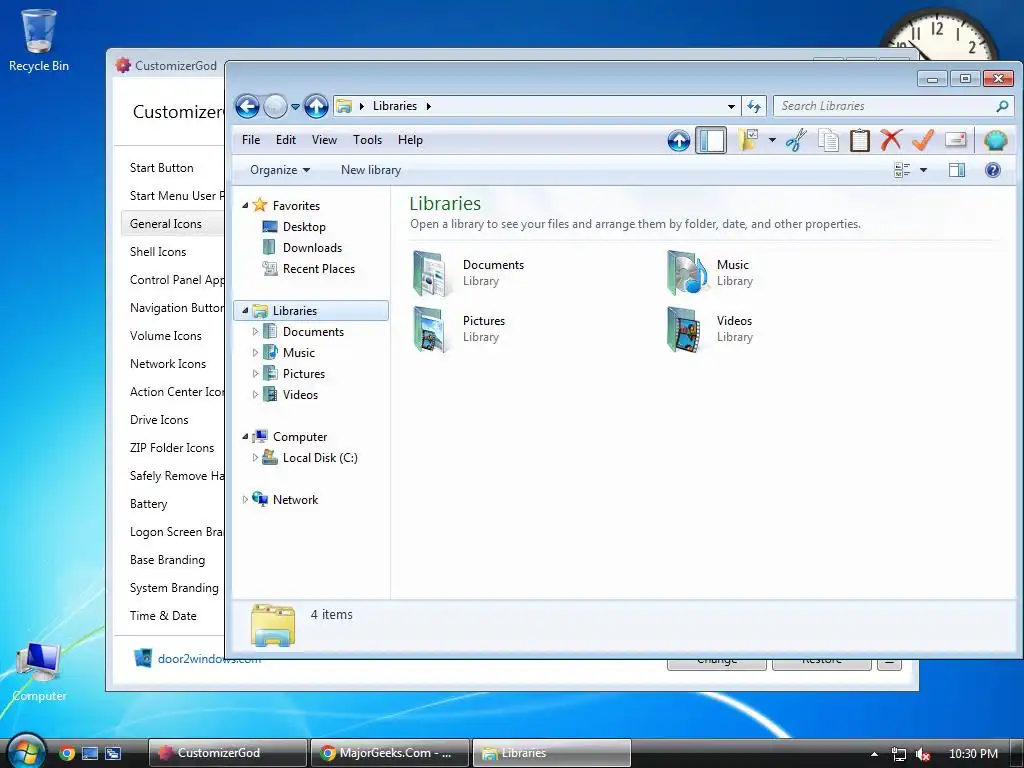Collapse the Libraries tree triangle
The height and width of the screenshot is (768, 1024).
click(245, 311)
